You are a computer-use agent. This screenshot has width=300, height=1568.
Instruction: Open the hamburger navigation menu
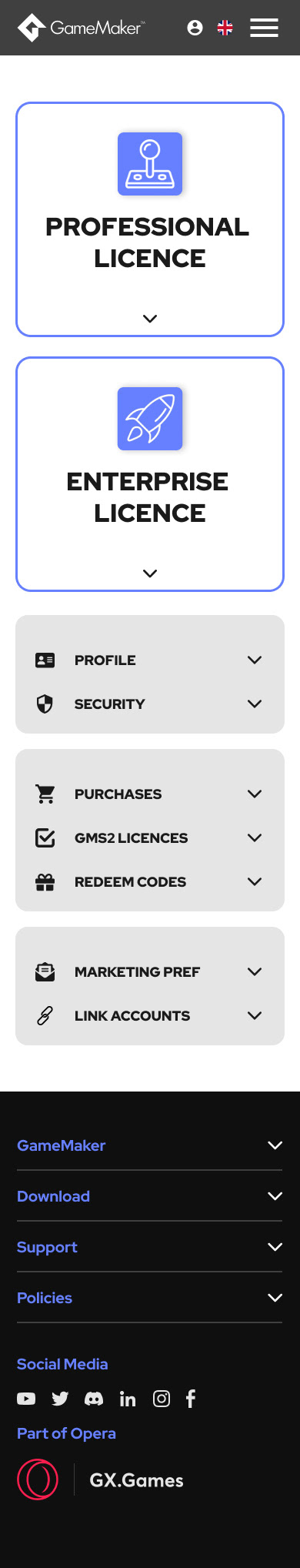pos(264,28)
